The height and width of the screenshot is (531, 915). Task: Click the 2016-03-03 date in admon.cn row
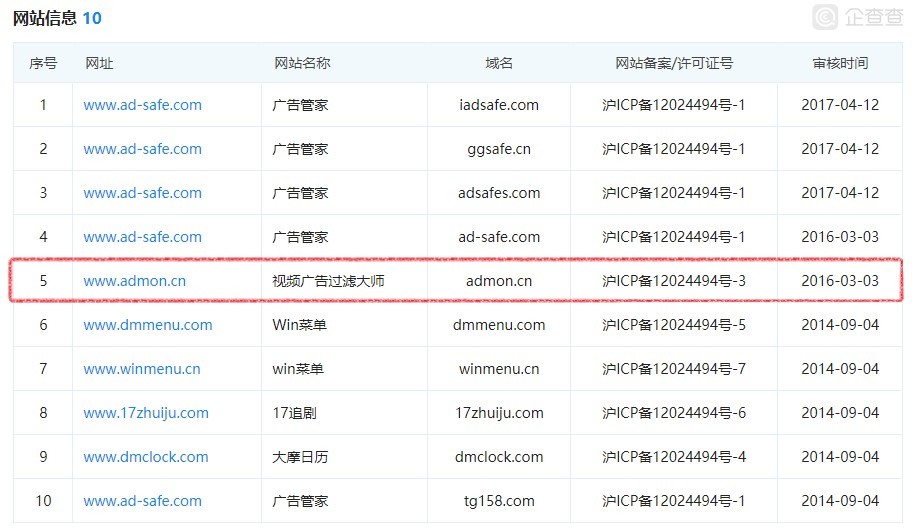coord(840,281)
